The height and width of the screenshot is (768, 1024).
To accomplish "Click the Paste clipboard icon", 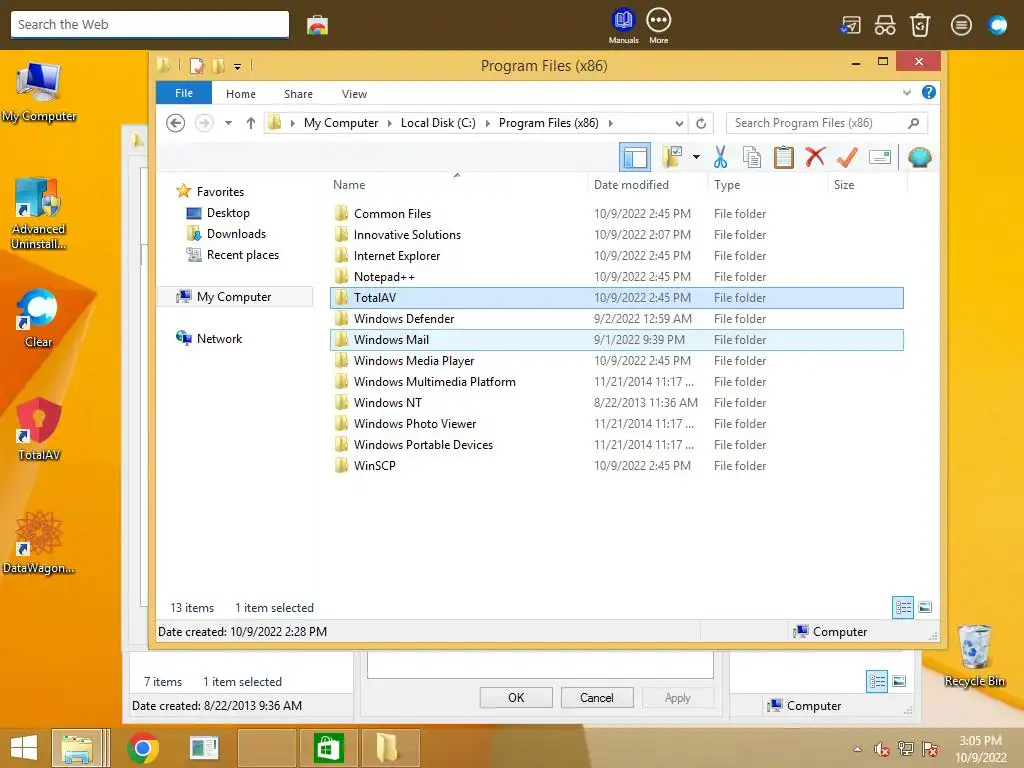I will point(784,157).
